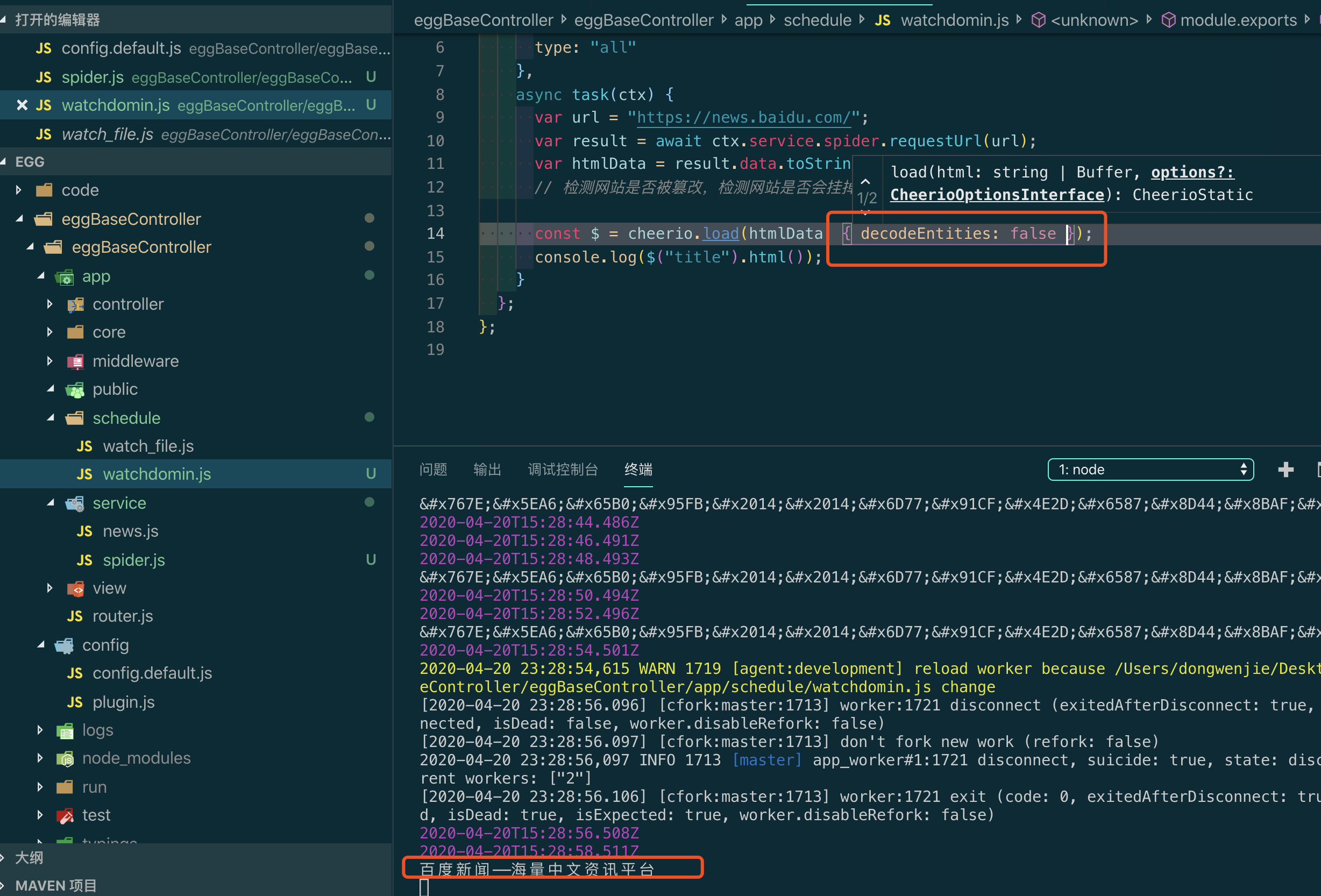Add a new terminal with plus icon
This screenshot has height=896, width=1321.
tap(1286, 470)
